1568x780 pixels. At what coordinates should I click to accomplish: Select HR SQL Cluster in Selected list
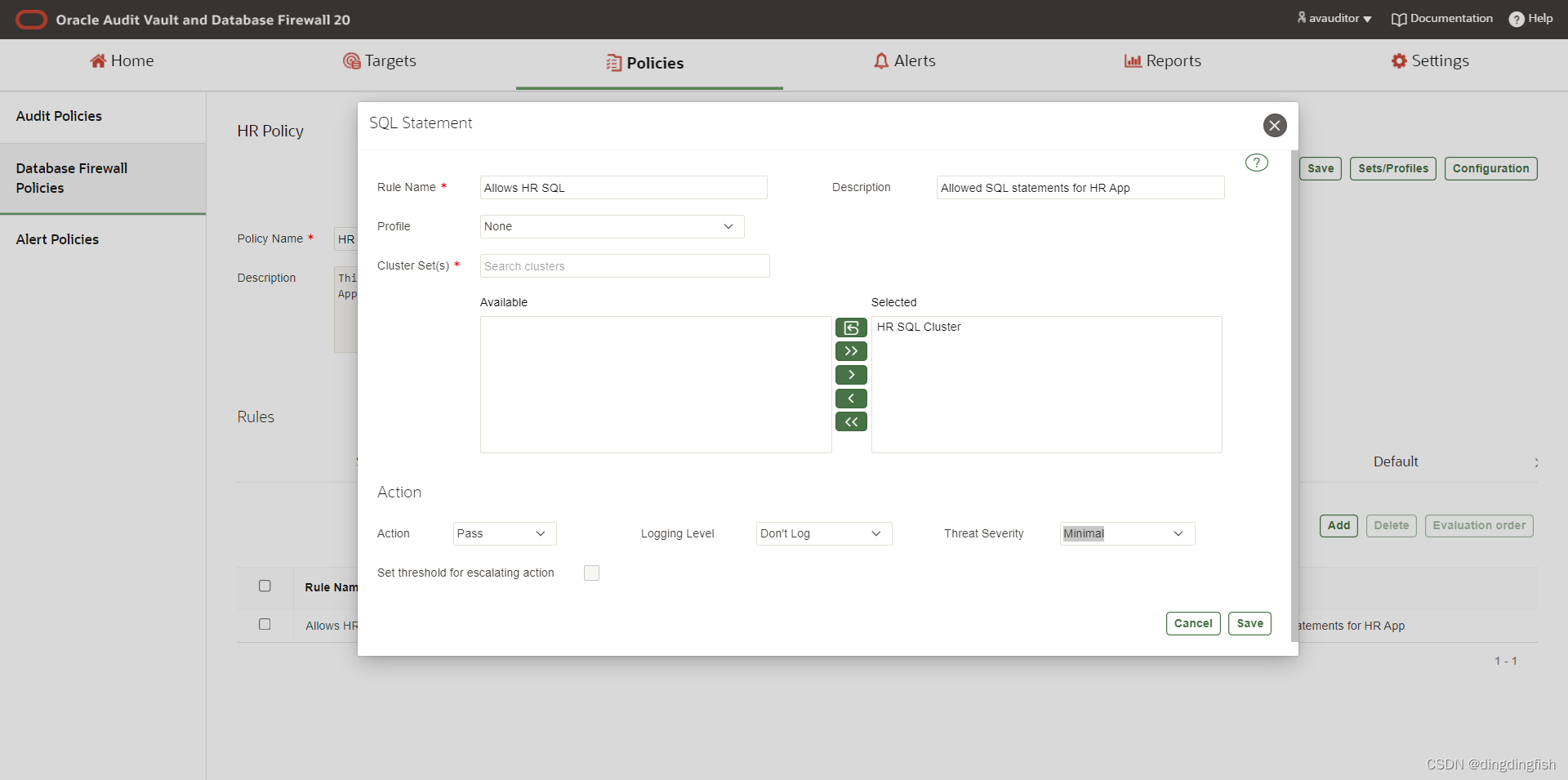[919, 327]
